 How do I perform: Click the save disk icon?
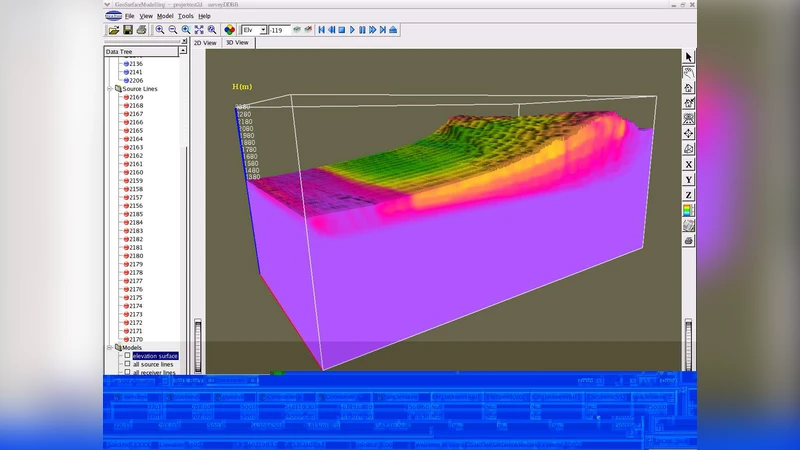[127, 30]
